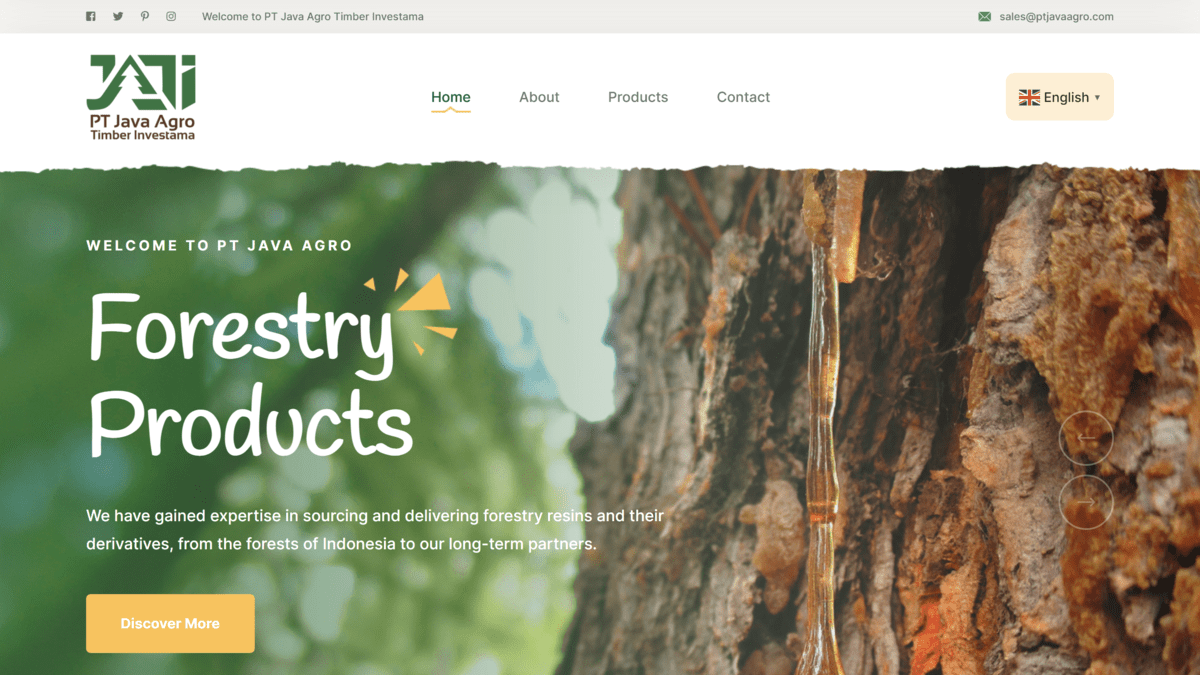Click the JATI PT Java Agro logo
This screenshot has width=1200, height=675.
click(x=141, y=97)
